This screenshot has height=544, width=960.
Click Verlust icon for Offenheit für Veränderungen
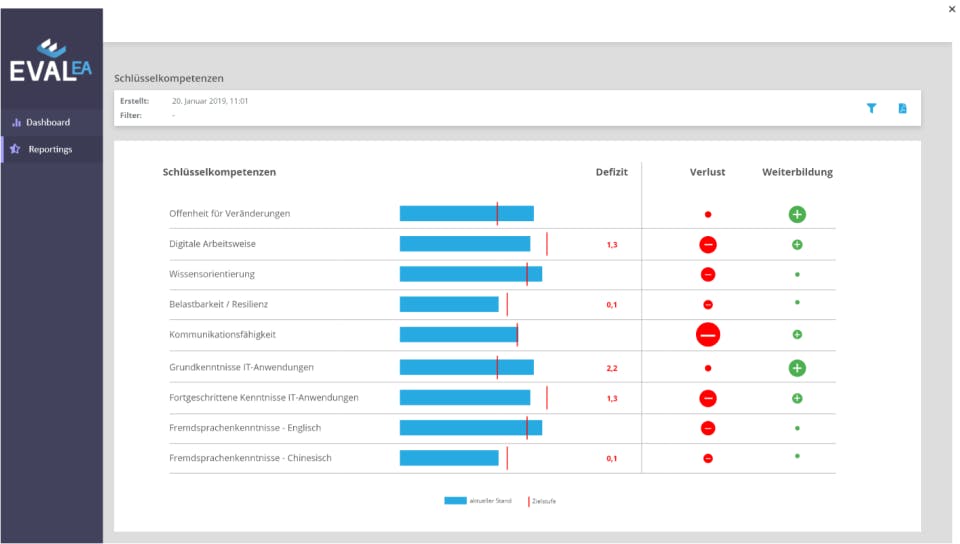pos(708,214)
